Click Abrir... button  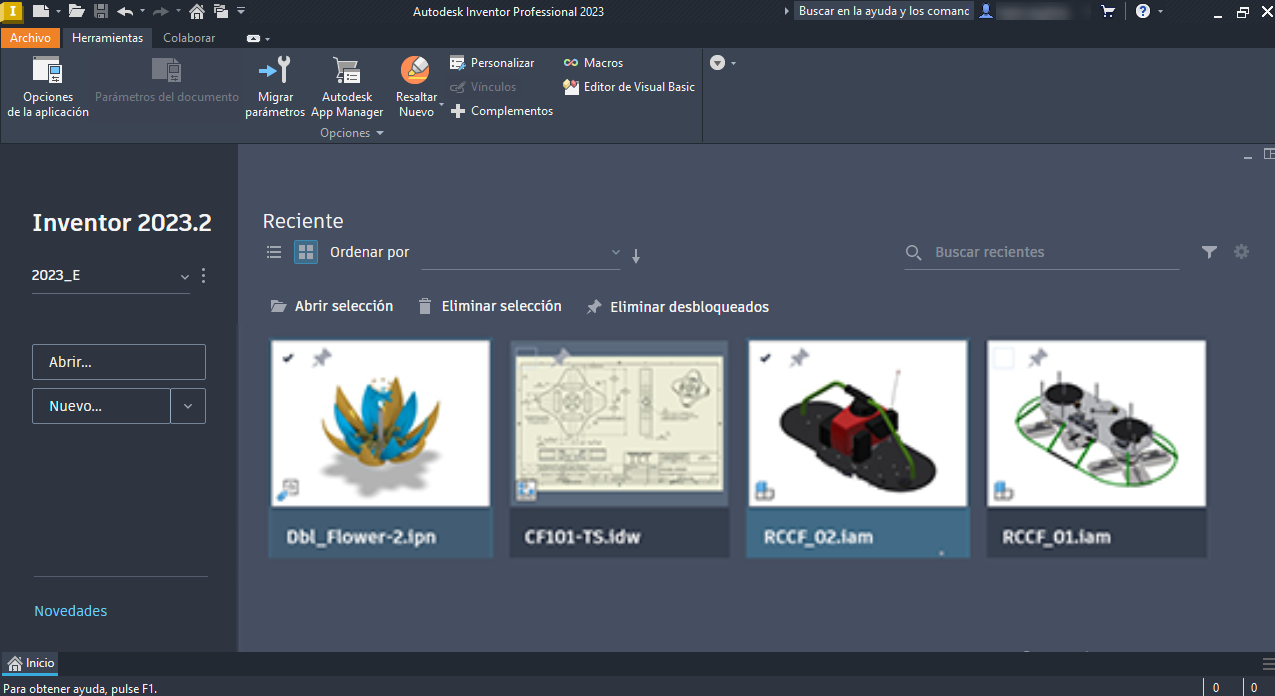[119, 362]
